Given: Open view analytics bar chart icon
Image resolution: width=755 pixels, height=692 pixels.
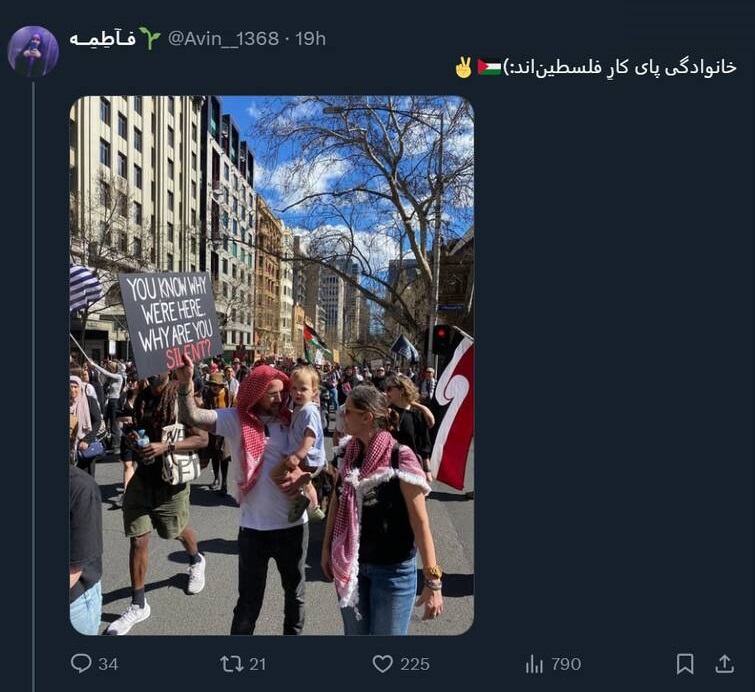Looking at the screenshot, I should point(534,665).
